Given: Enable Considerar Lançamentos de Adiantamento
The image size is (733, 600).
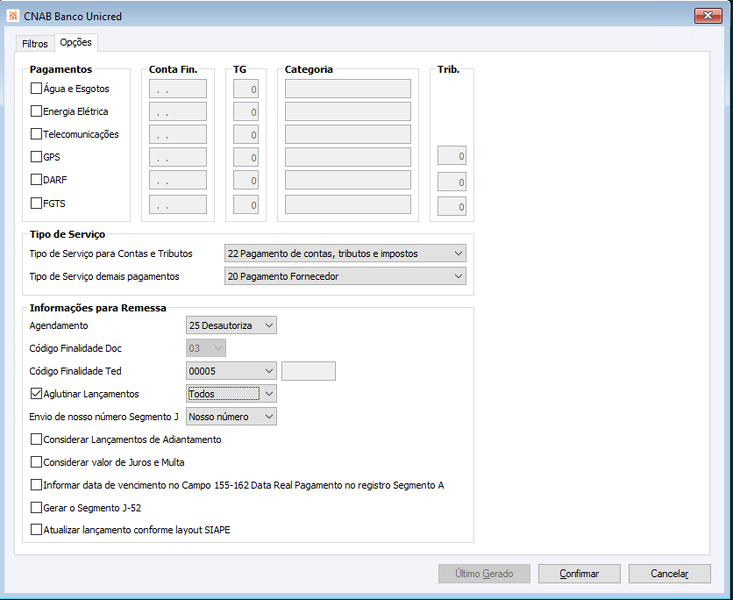Looking at the screenshot, I should 36,440.
